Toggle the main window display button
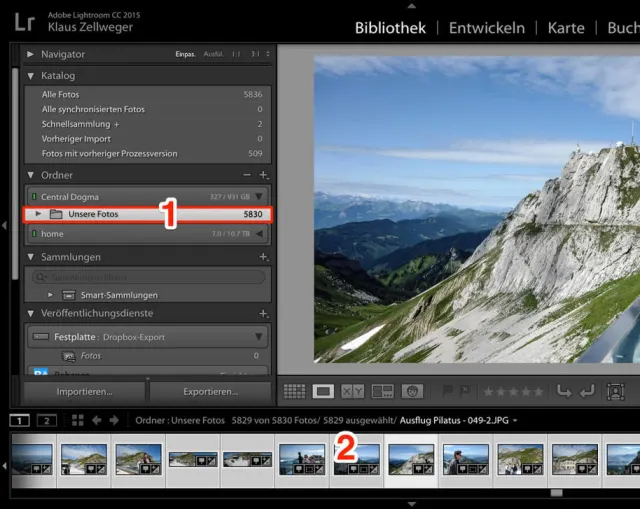Image resolution: width=640 pixels, height=509 pixels. 20,421
